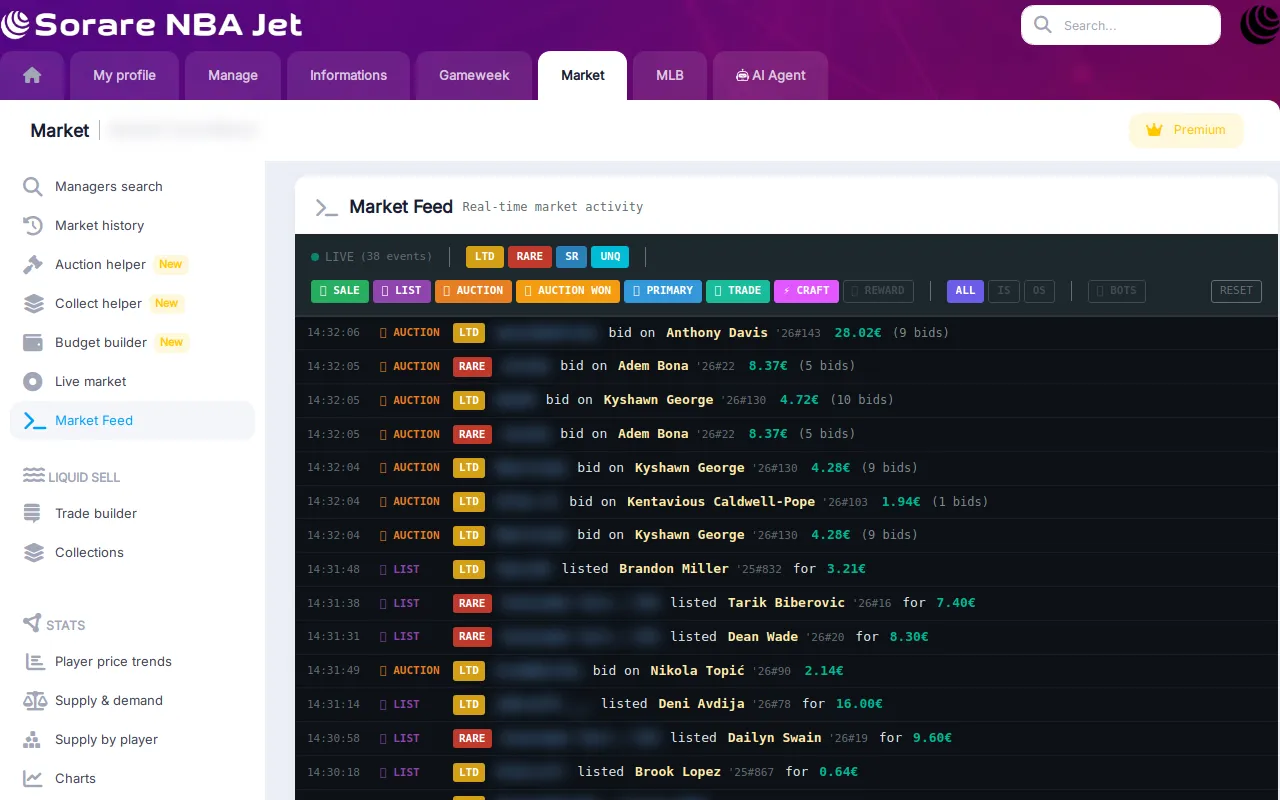Switch to the Gameweek tab
Screen dimensions: 1280x800
[x=474, y=76]
